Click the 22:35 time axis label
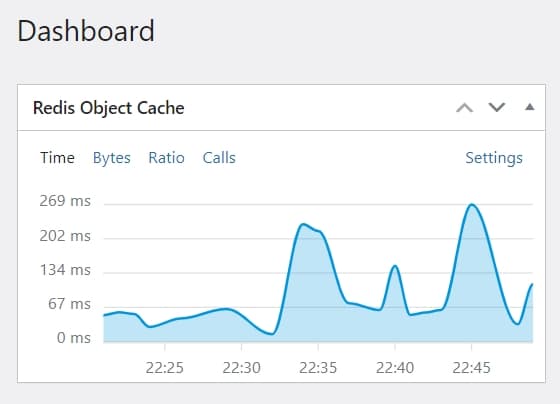Image resolution: width=560 pixels, height=404 pixels. [318, 368]
